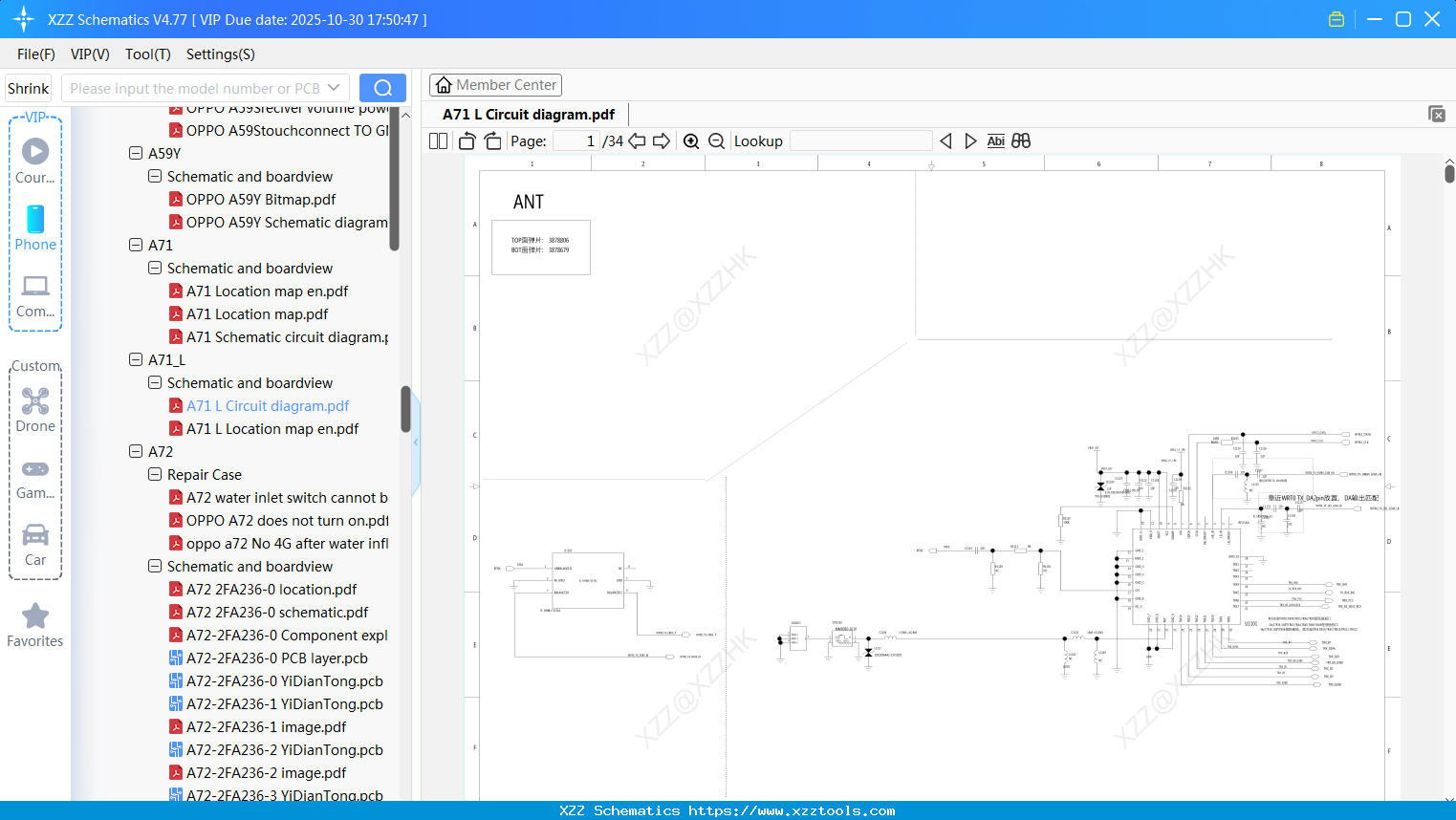Collapse the A71_L tree node
The width and height of the screenshot is (1456, 820).
pyautogui.click(x=136, y=360)
